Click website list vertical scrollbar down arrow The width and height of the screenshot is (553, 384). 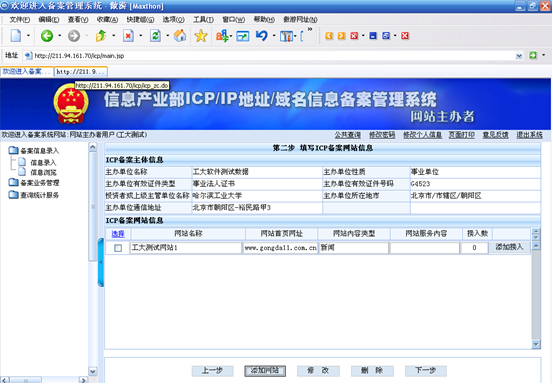pyautogui.click(x=536, y=345)
